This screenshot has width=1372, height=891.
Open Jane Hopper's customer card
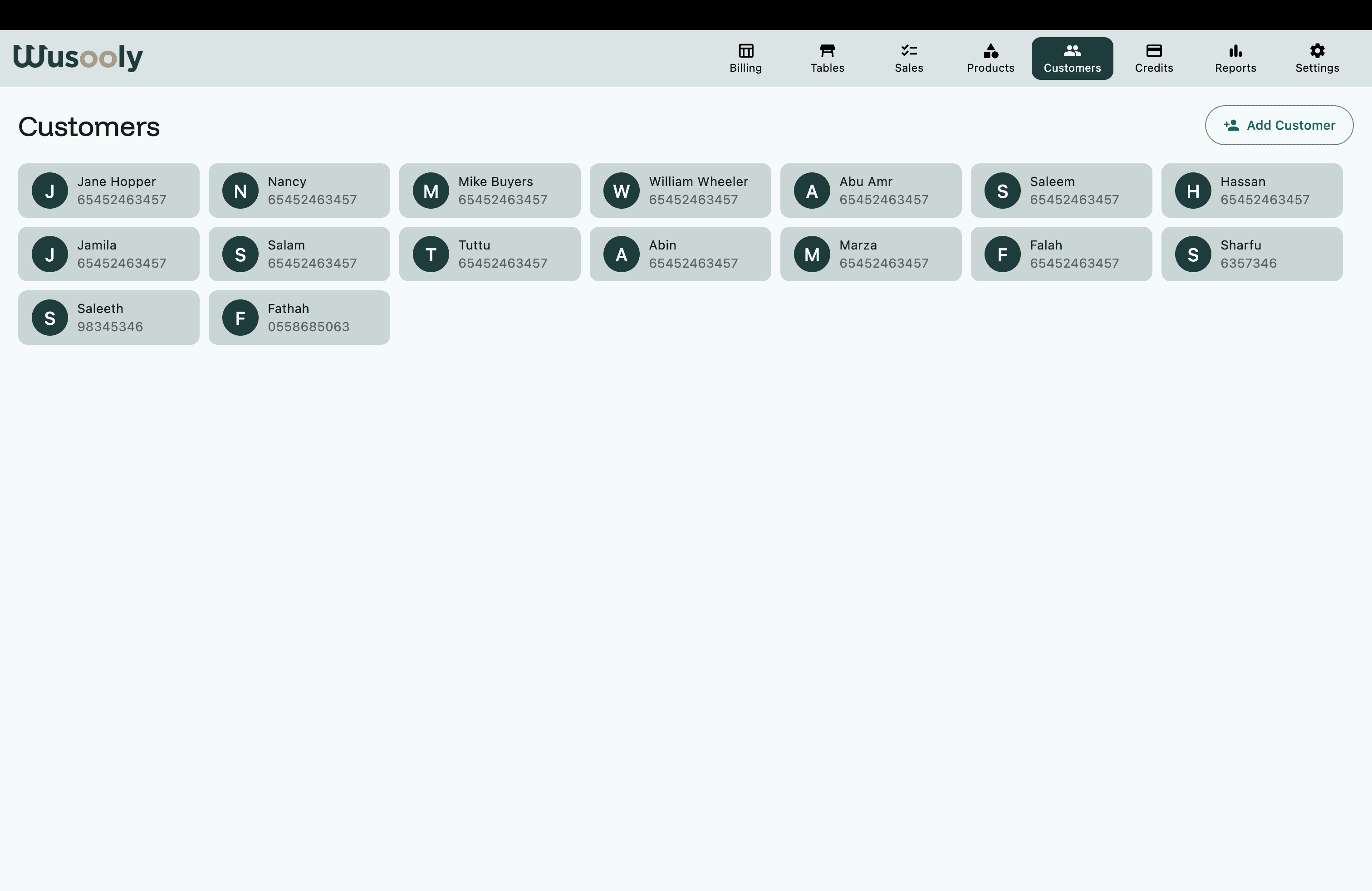coord(109,190)
